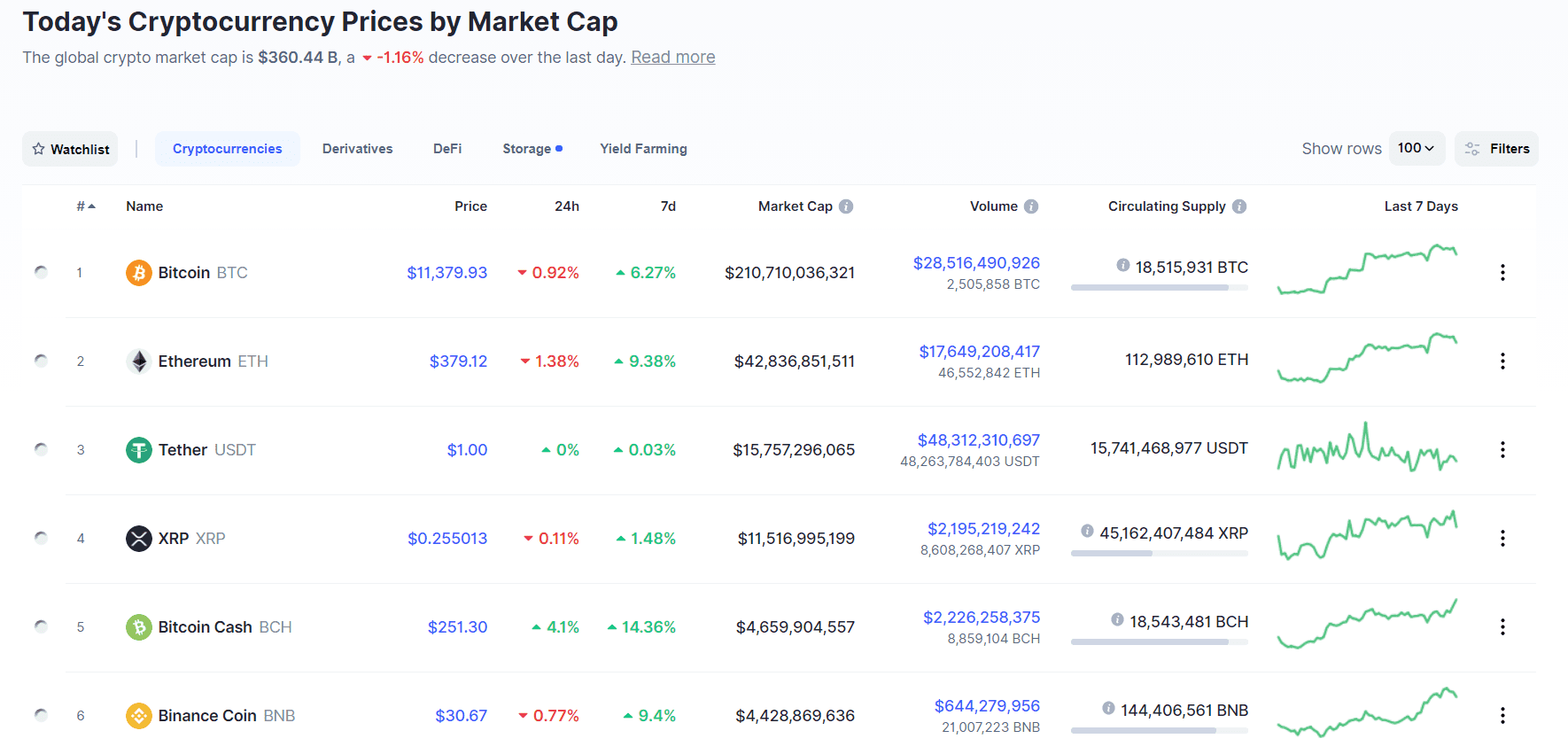Viewport: 1568px width, 754px height.
Task: Open the three-dot menu for XRP row
Action: coord(1502,539)
